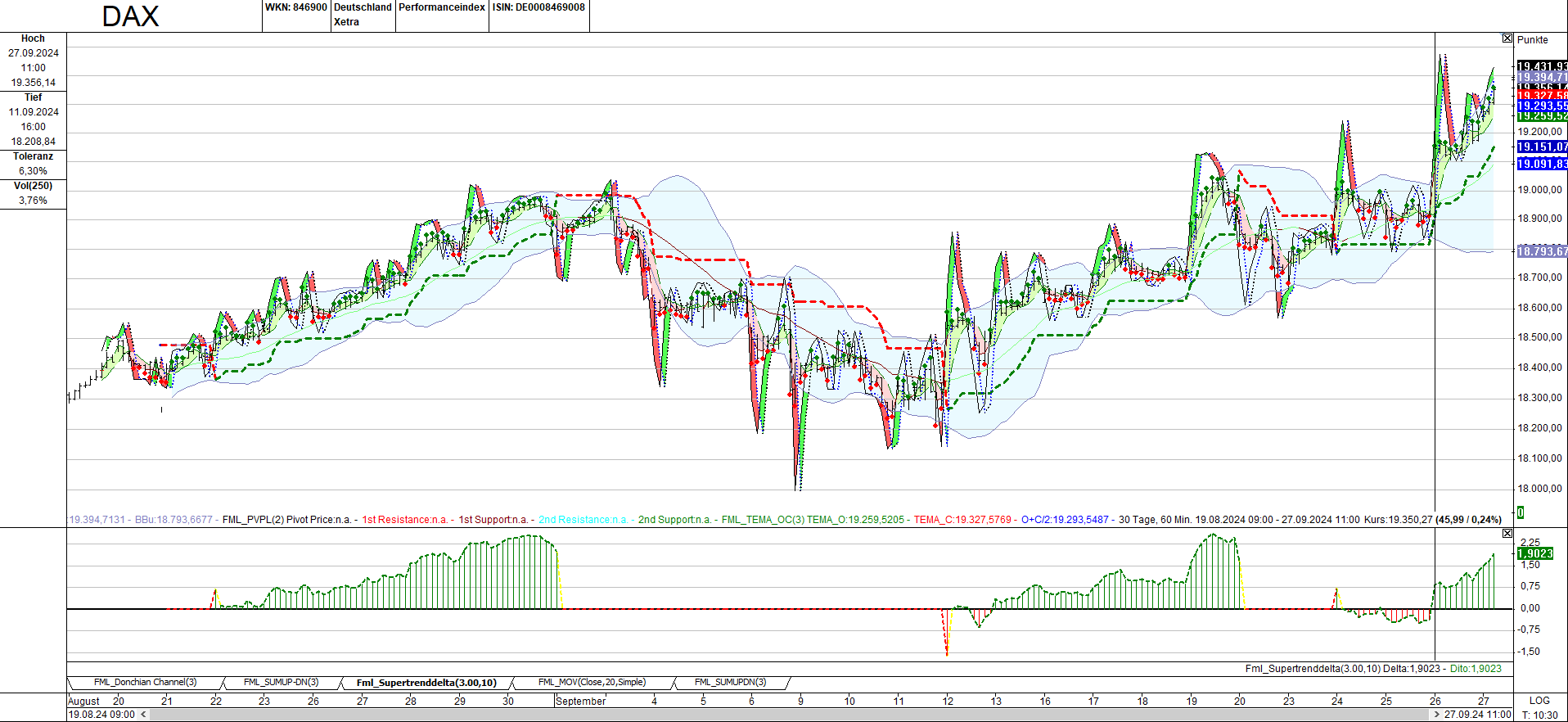Switch to the FML_SUMUP-DN(3) tab
1568x722 pixels.
(x=281, y=683)
